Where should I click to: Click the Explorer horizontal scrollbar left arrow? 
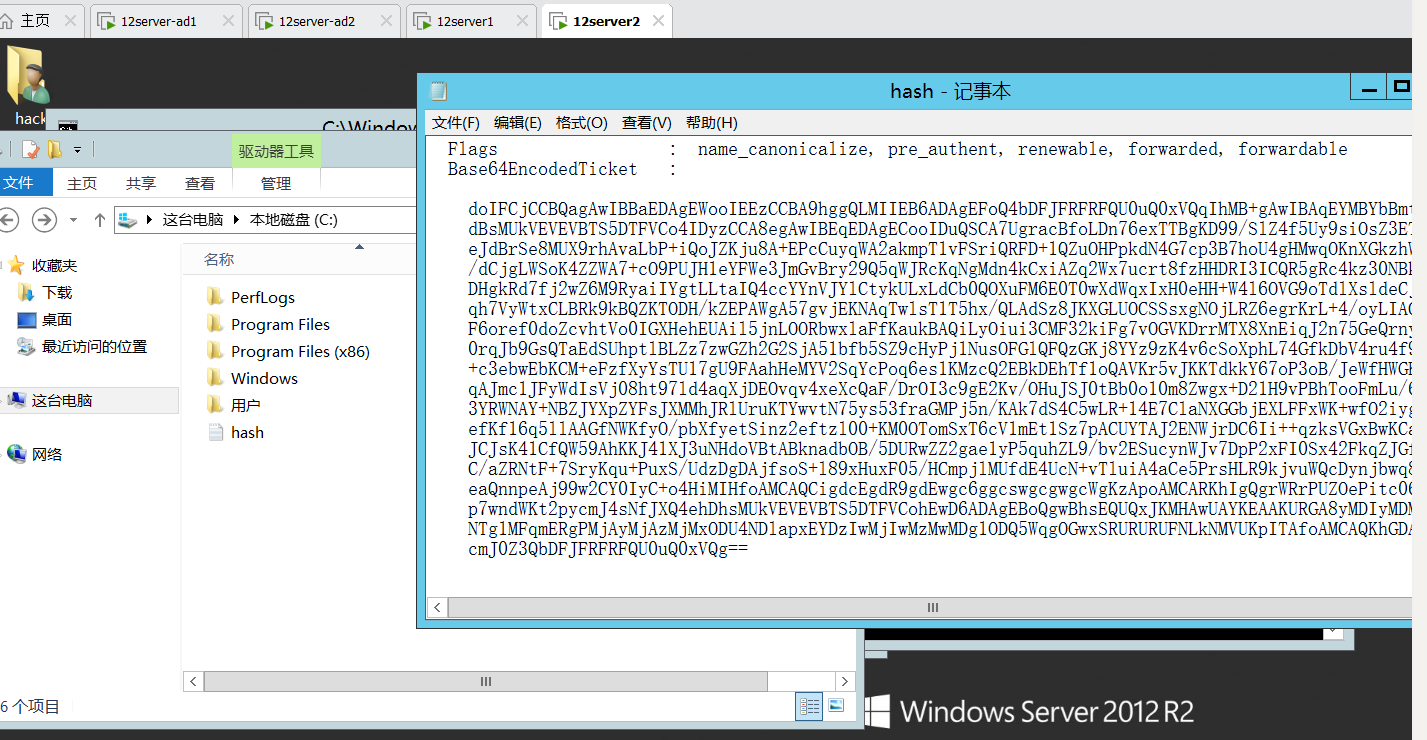[x=193, y=681]
